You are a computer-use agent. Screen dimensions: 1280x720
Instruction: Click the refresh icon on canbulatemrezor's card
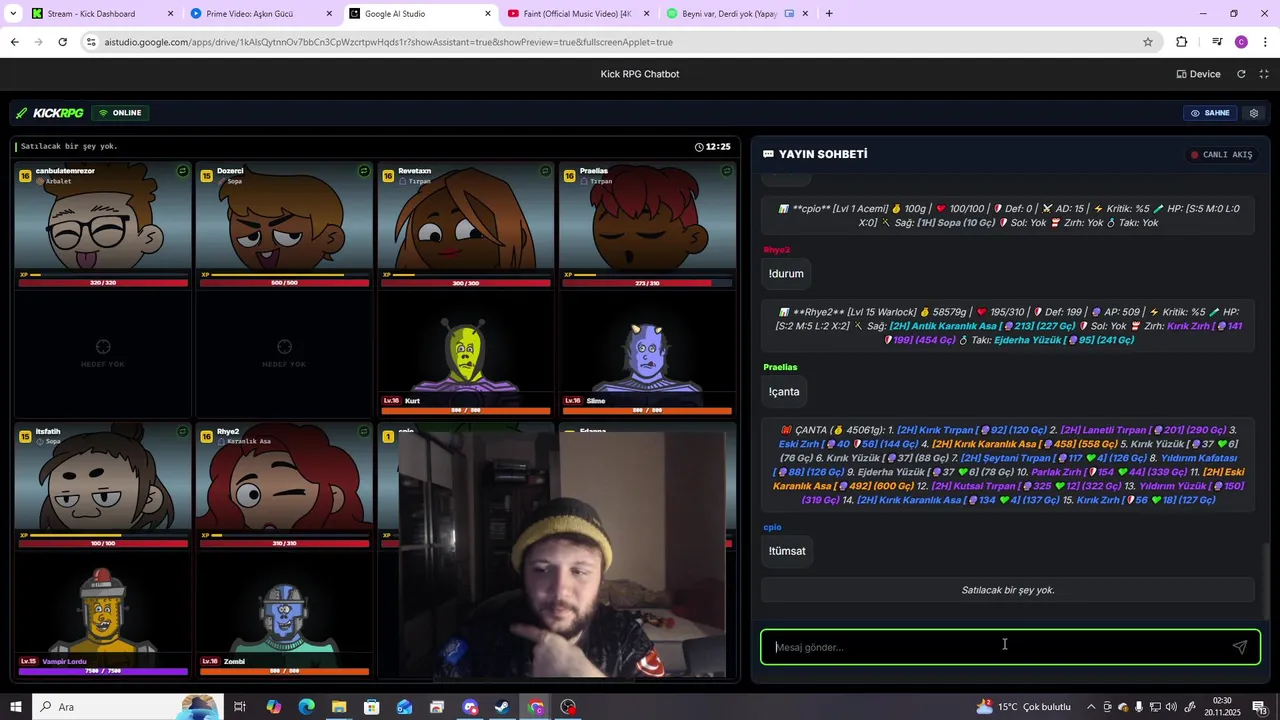tap(182, 171)
